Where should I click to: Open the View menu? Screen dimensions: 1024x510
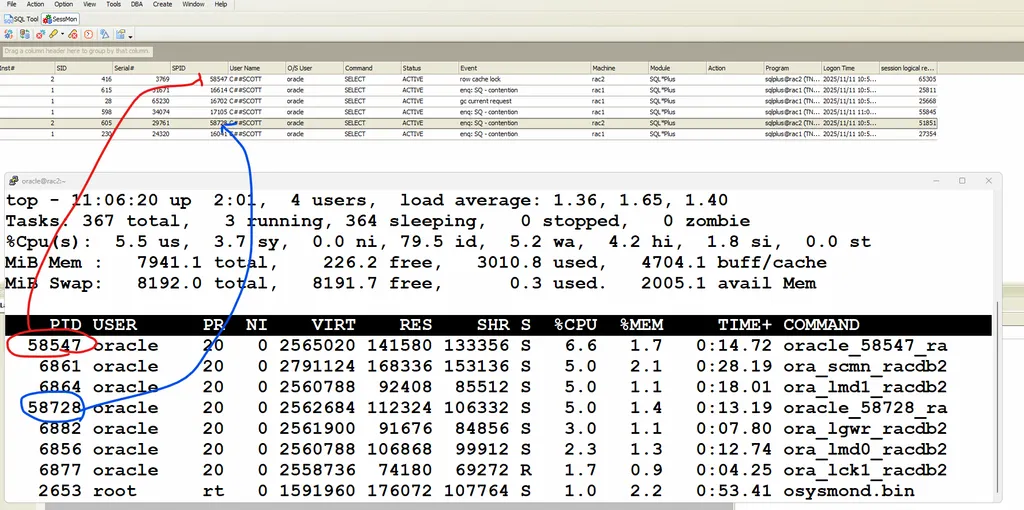coord(89,4)
